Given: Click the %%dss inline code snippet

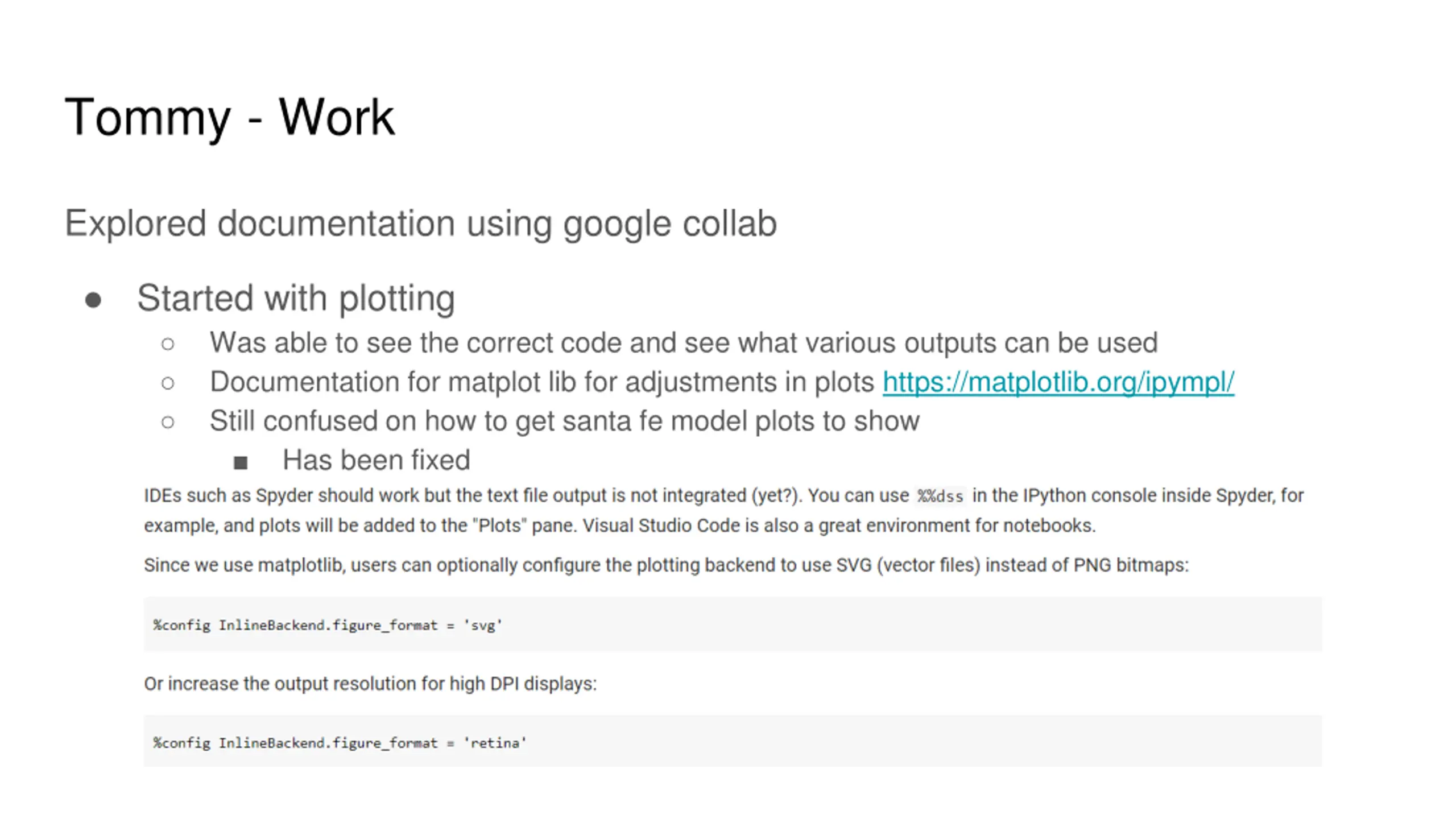Looking at the screenshot, I should coord(940,496).
